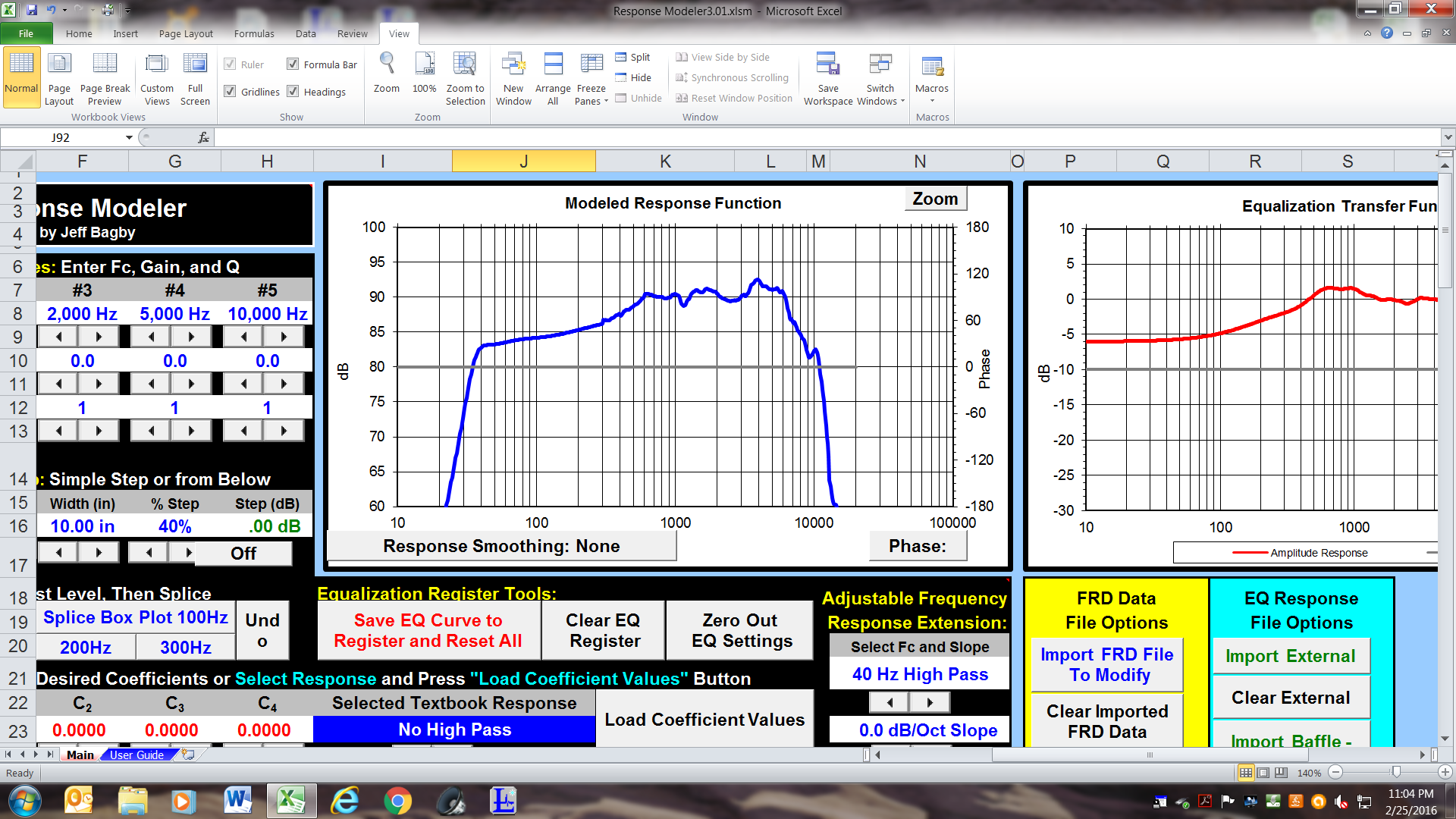Open Internet Explorer from the taskbar
Viewport: 1456px width, 819px height.
pos(345,802)
